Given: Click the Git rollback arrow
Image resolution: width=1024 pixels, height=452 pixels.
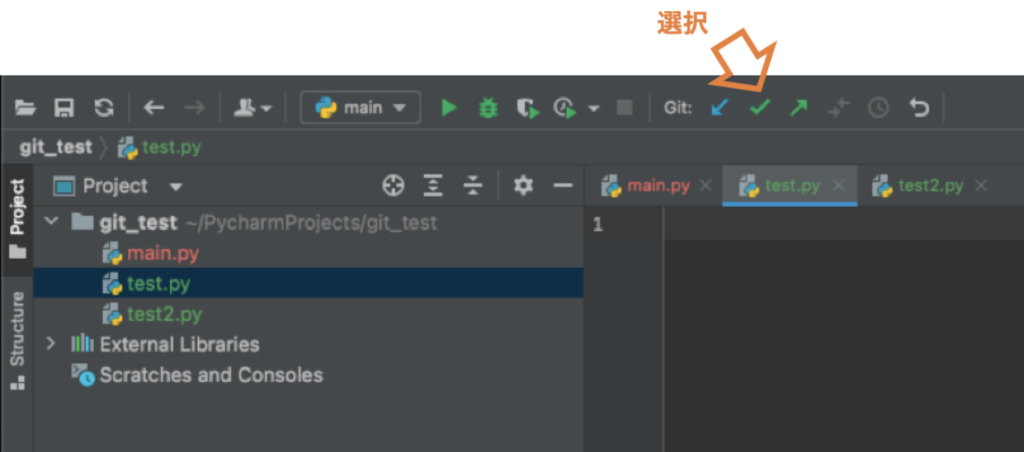Looking at the screenshot, I should 919,108.
